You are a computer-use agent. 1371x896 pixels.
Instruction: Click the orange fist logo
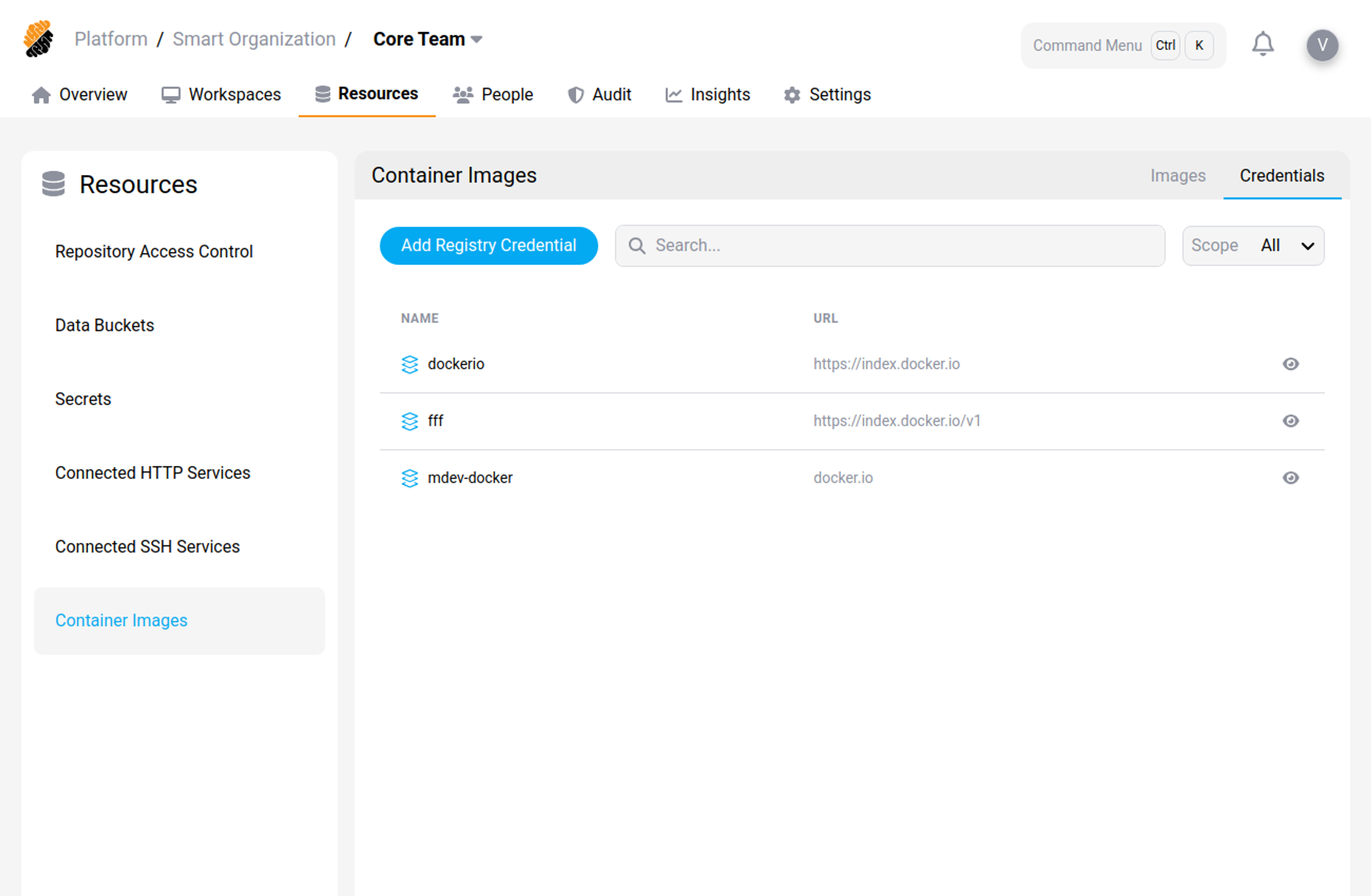[38, 38]
